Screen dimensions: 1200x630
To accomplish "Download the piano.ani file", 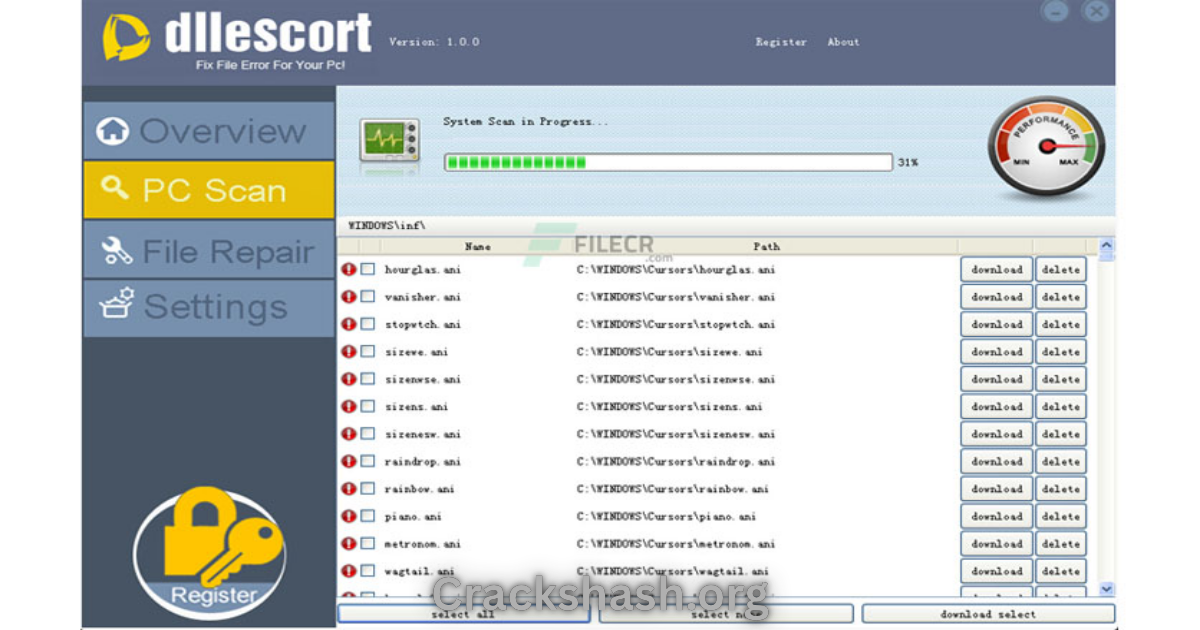I will click(997, 517).
